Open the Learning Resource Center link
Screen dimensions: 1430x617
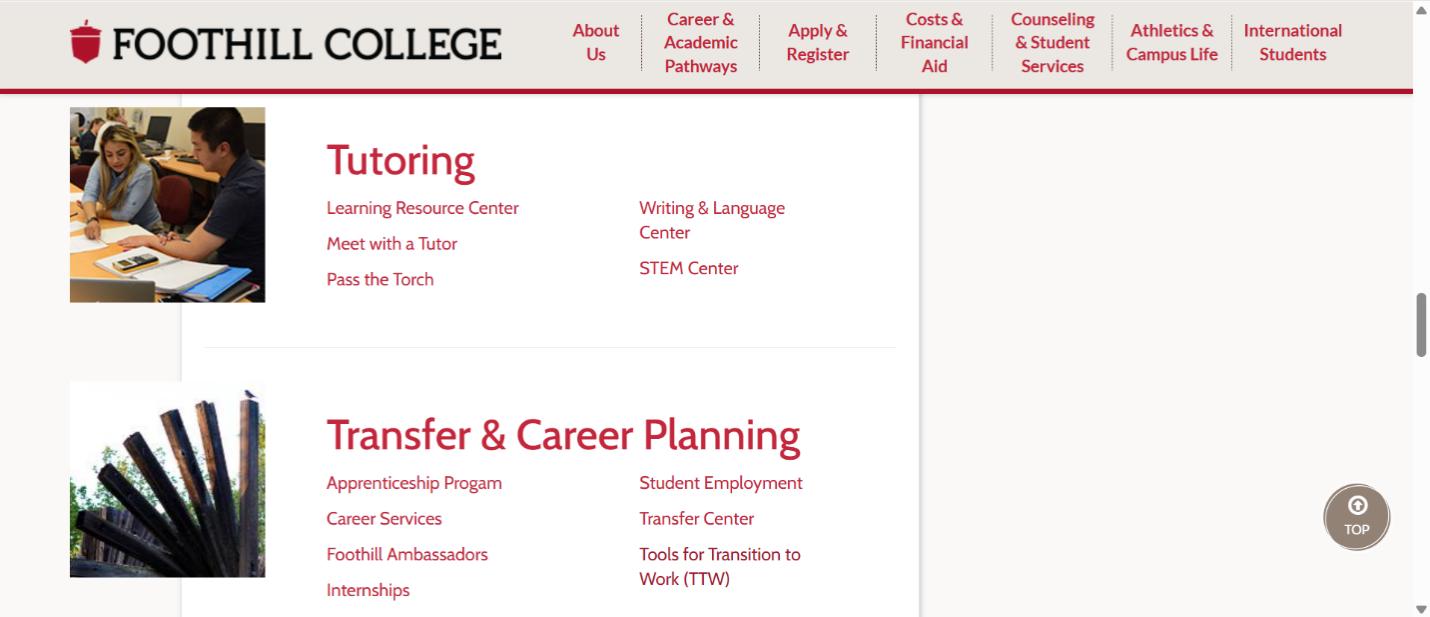click(422, 208)
